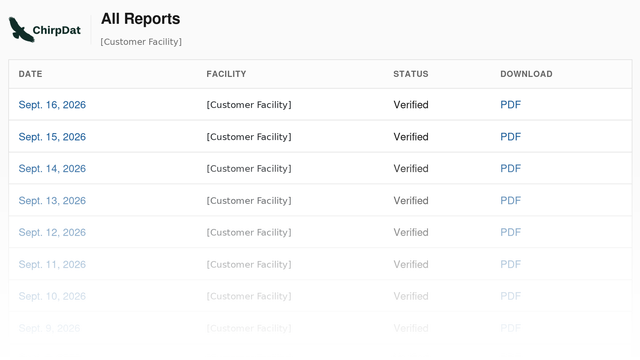The image size is (640, 360).
Task: Open the Sept. 14, 2026 report
Action: [x=52, y=169]
